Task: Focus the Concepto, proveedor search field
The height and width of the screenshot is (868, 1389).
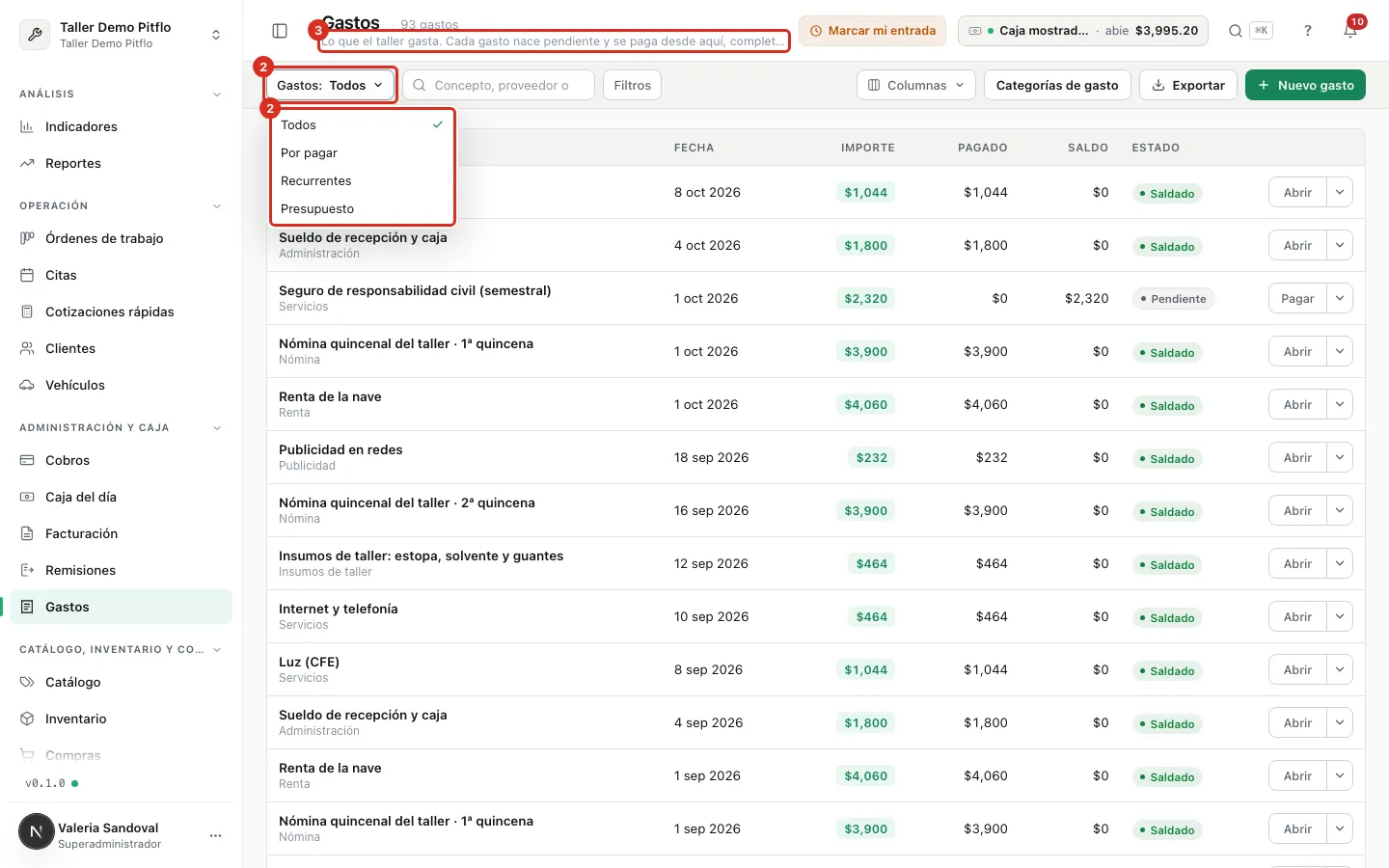Action: [x=498, y=85]
